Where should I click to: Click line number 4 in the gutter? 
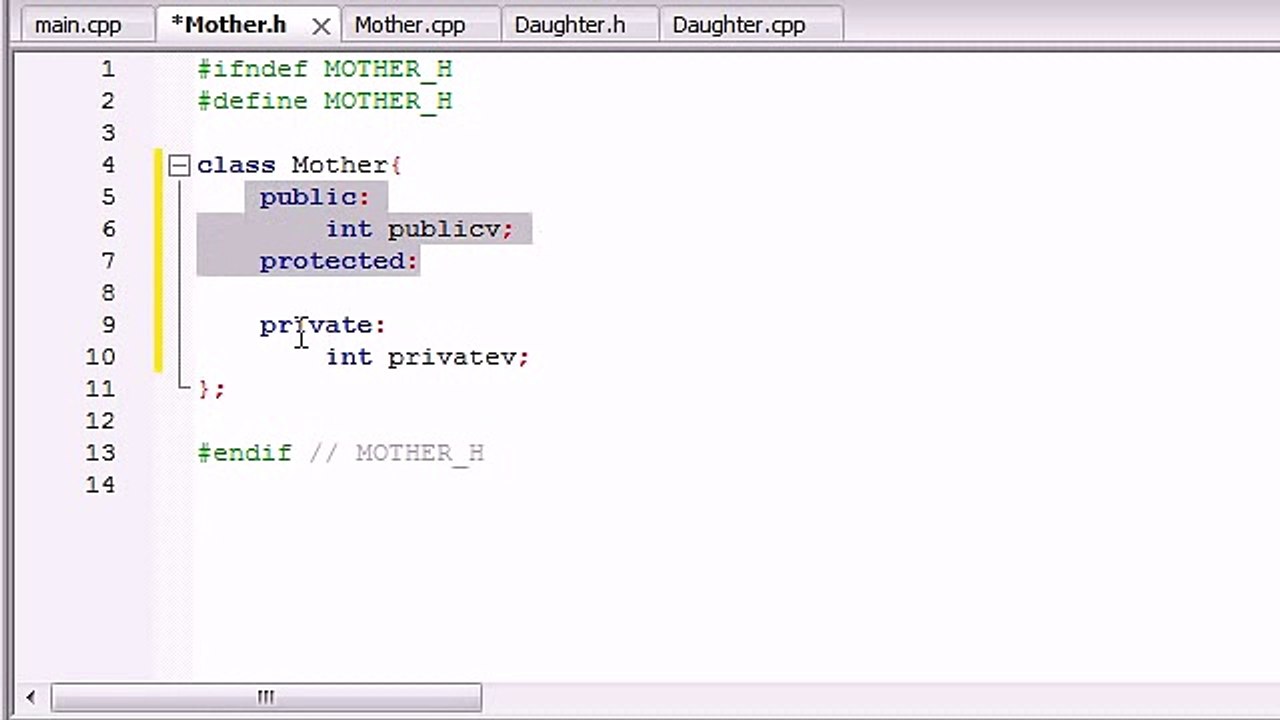click(107, 165)
